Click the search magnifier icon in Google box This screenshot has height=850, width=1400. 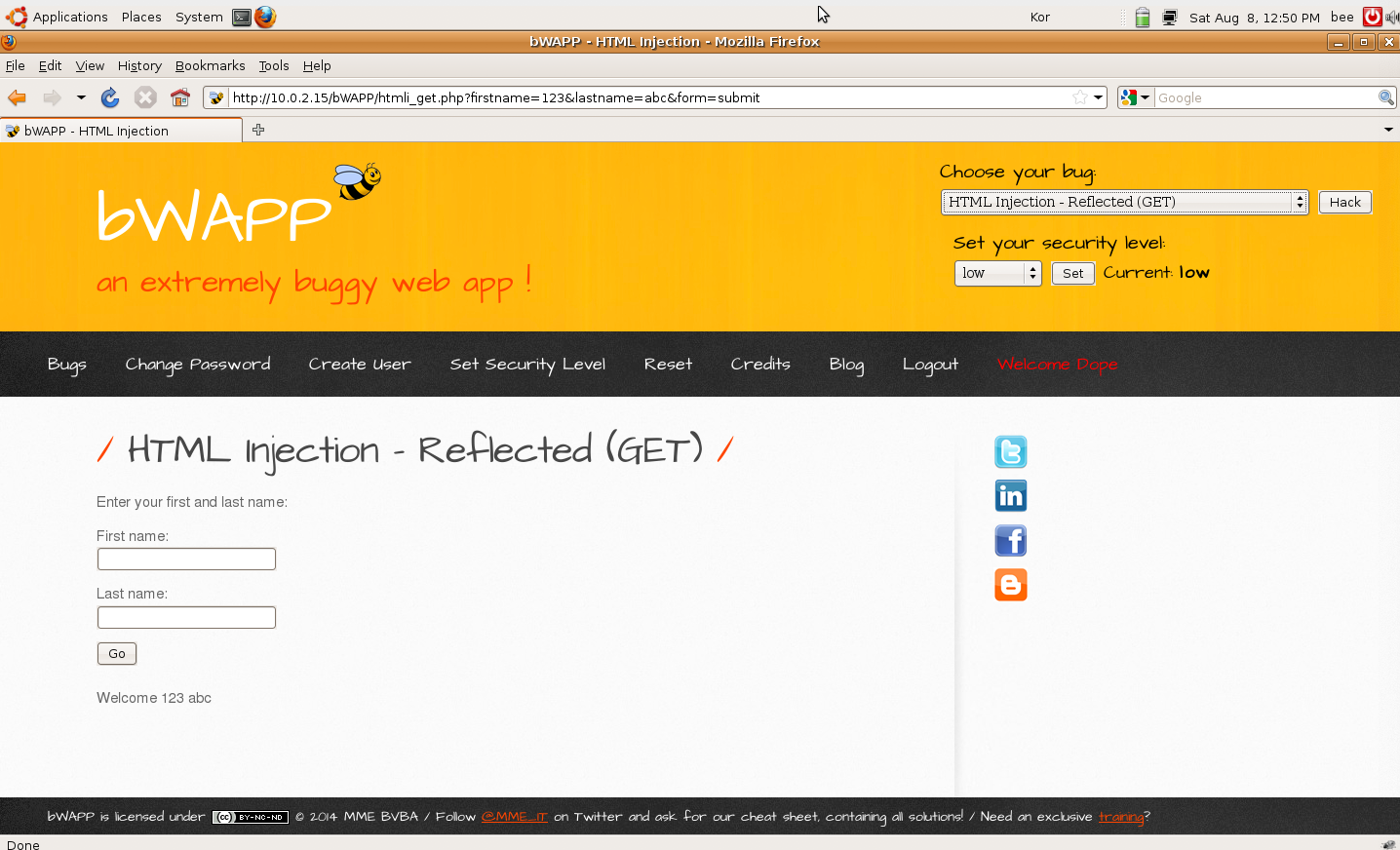pos(1385,97)
